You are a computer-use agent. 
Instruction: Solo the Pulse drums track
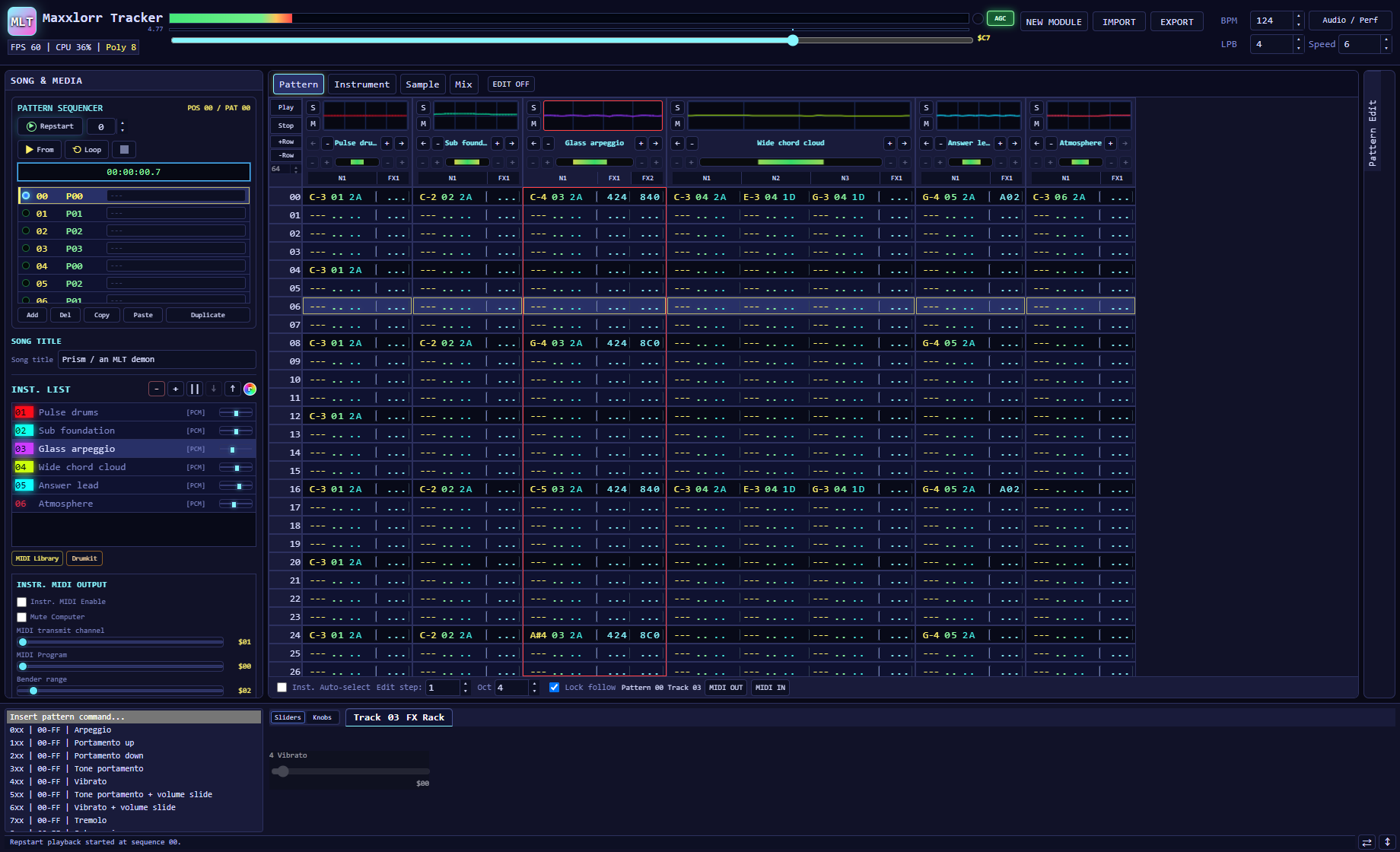313,108
